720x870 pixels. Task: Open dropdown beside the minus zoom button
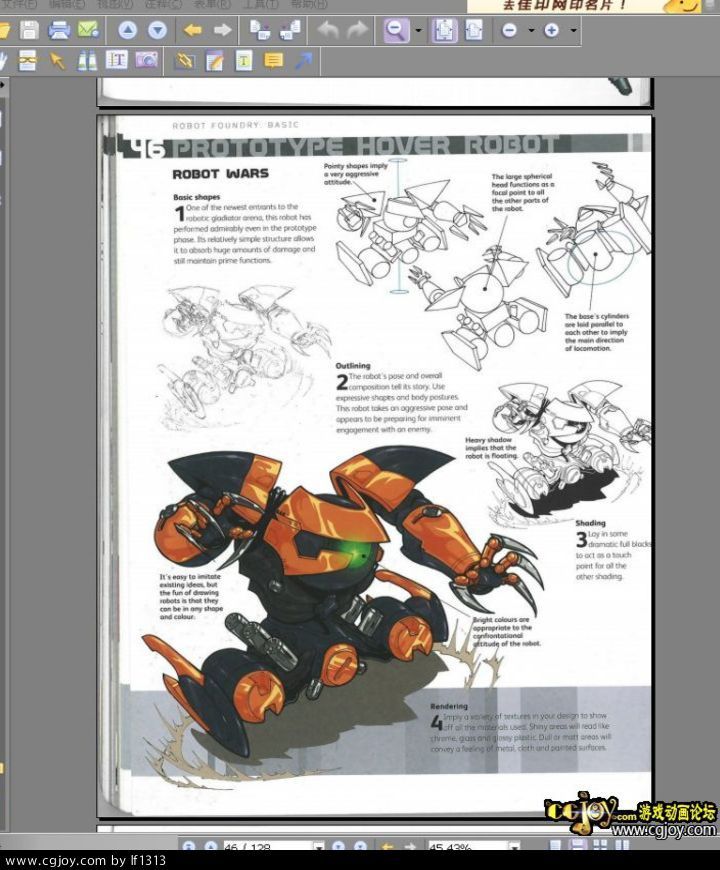(x=531, y=31)
